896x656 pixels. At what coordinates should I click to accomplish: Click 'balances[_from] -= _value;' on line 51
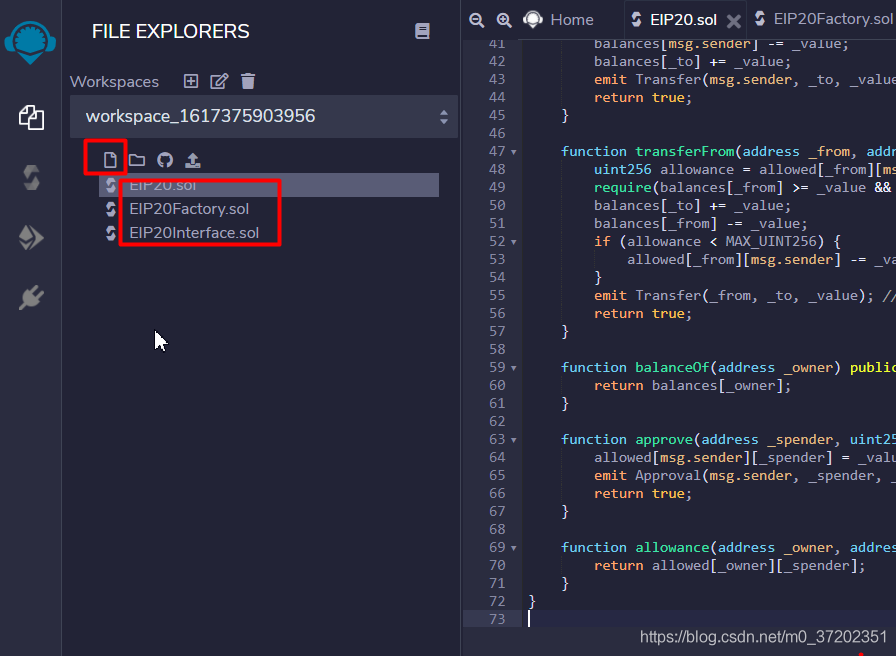[701, 223]
